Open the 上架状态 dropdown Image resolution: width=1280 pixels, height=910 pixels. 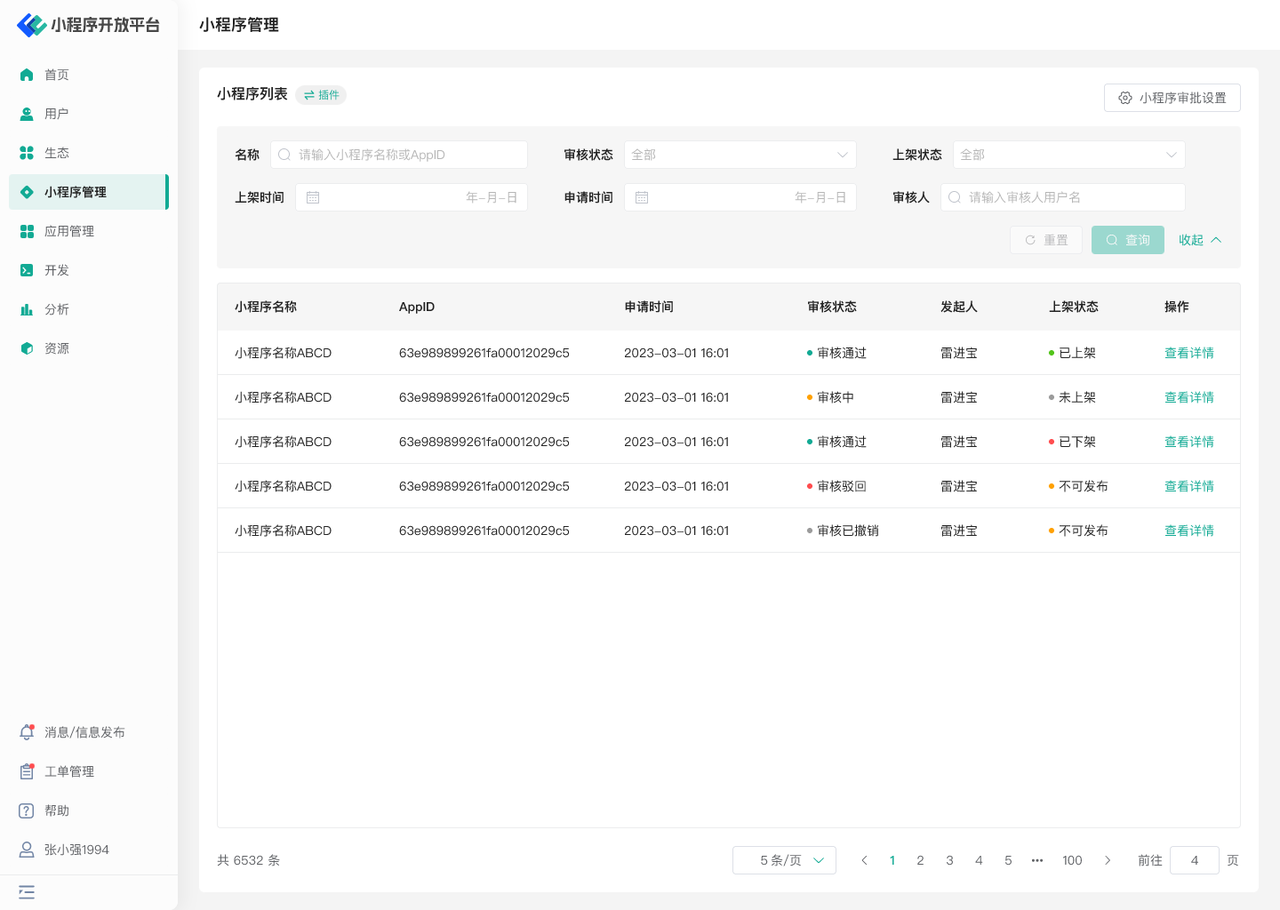pyautogui.click(x=1068, y=155)
